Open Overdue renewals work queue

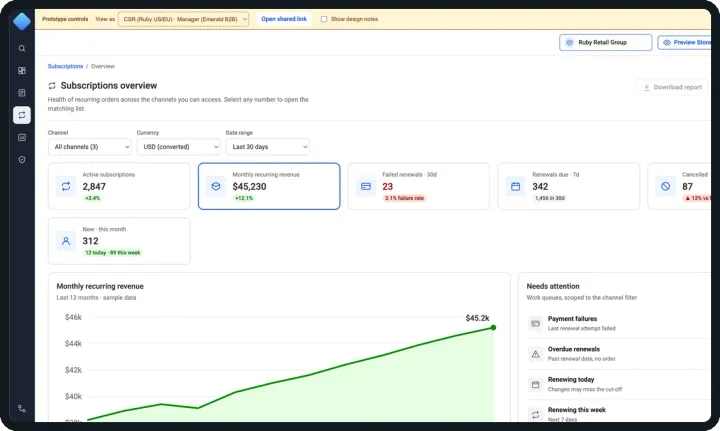[619, 354]
